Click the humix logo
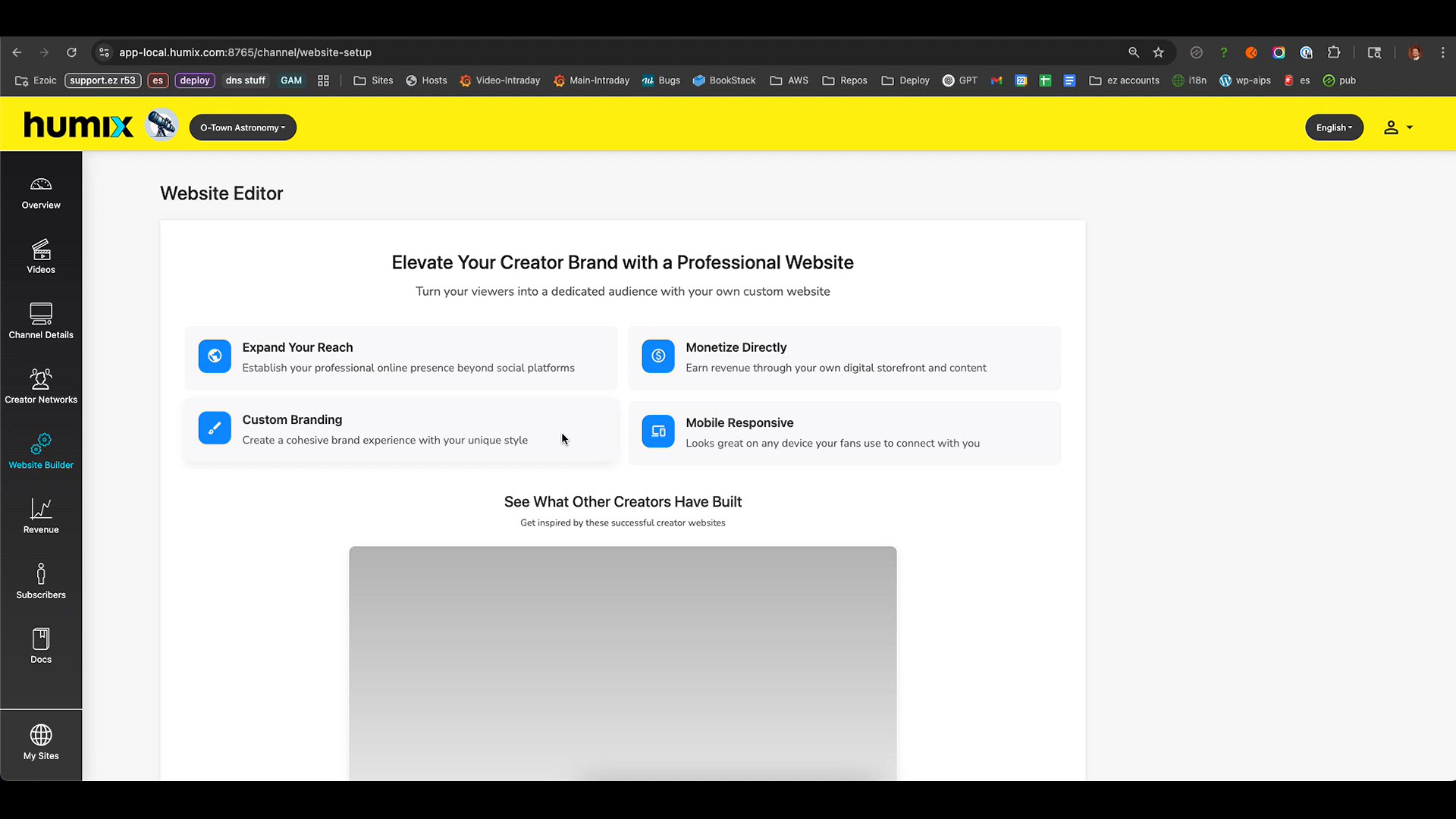The image size is (1456, 819). [78, 124]
